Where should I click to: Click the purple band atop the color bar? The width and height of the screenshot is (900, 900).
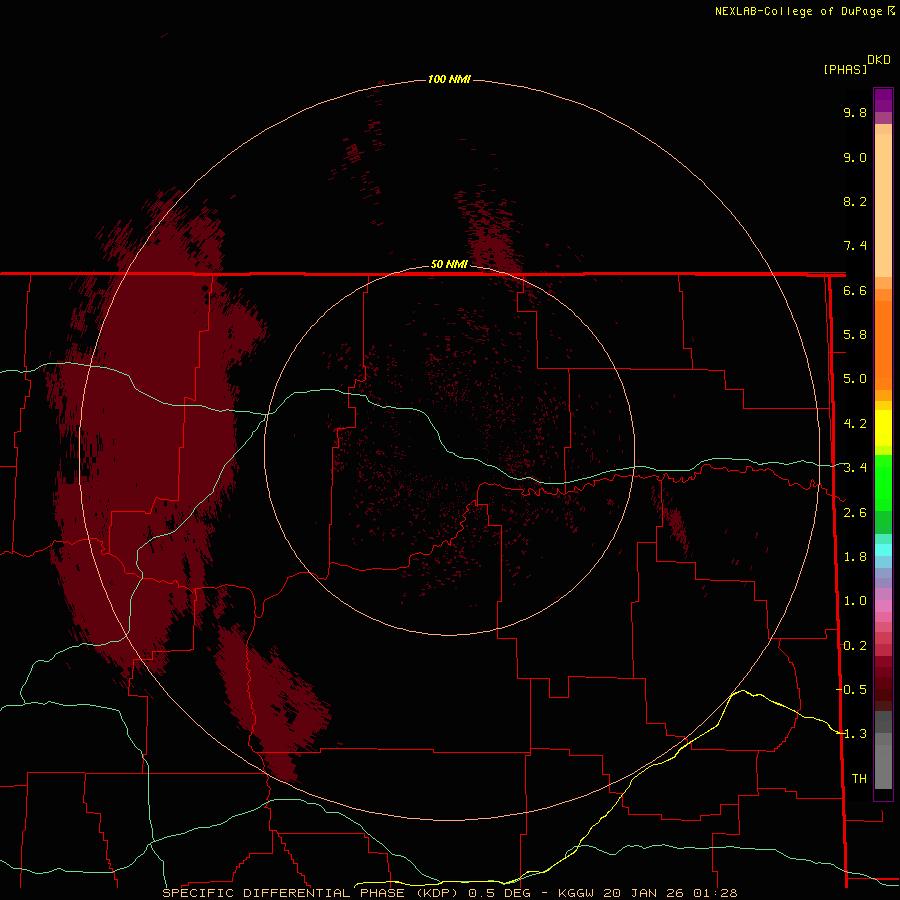pos(883,100)
